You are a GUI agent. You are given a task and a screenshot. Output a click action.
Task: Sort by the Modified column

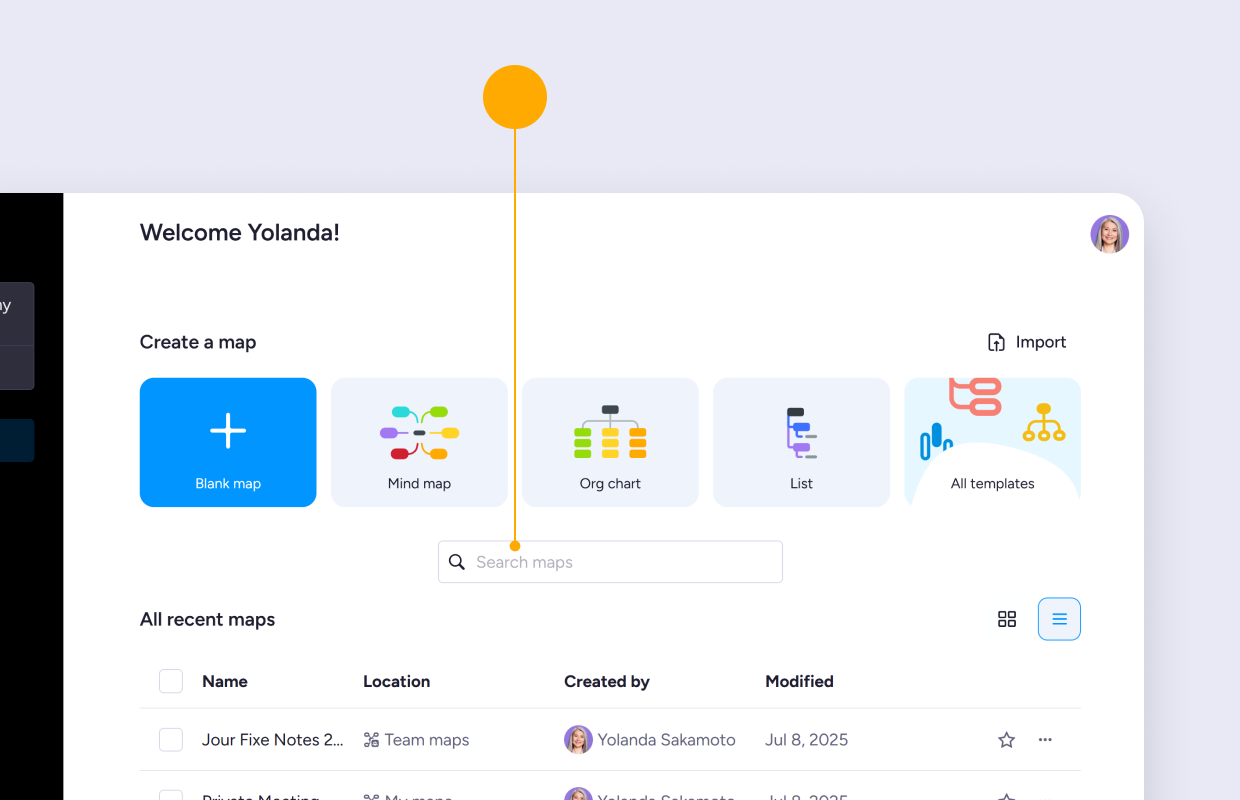point(799,681)
